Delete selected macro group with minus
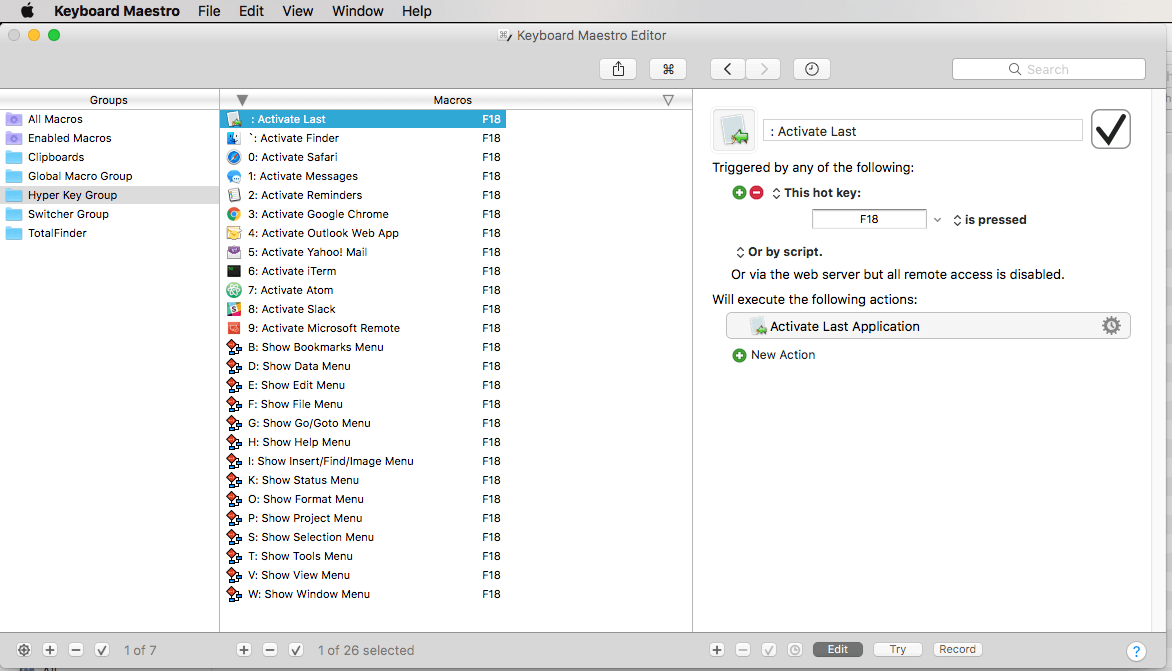Screen dimensions: 1172x671 tap(75, 650)
